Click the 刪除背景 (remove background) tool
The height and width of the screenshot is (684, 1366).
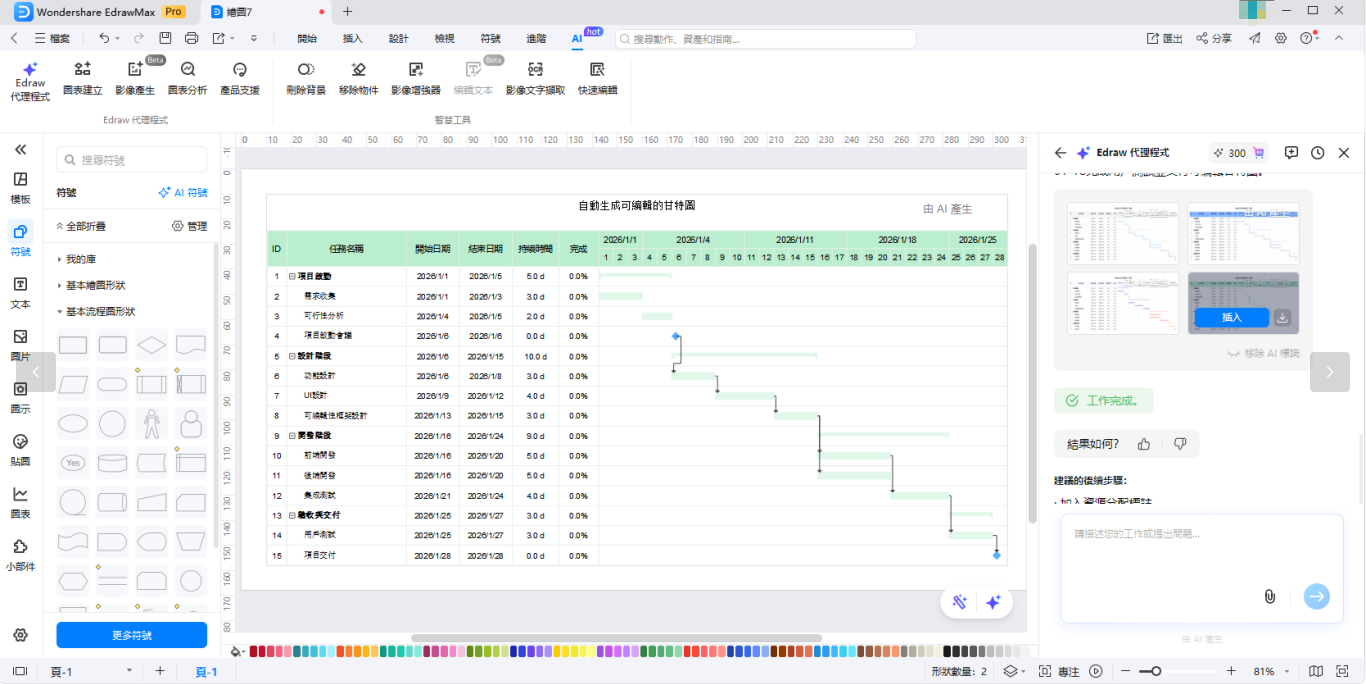pos(306,78)
